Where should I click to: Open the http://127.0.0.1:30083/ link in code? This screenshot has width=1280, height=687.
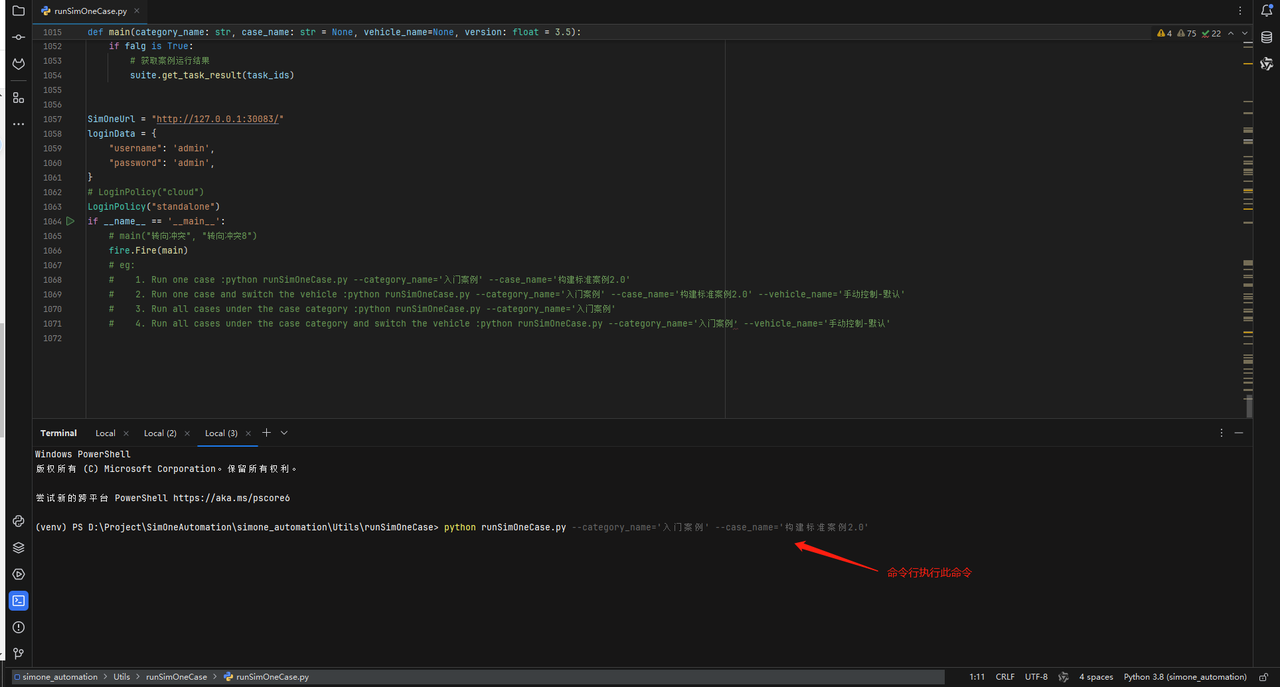point(219,119)
